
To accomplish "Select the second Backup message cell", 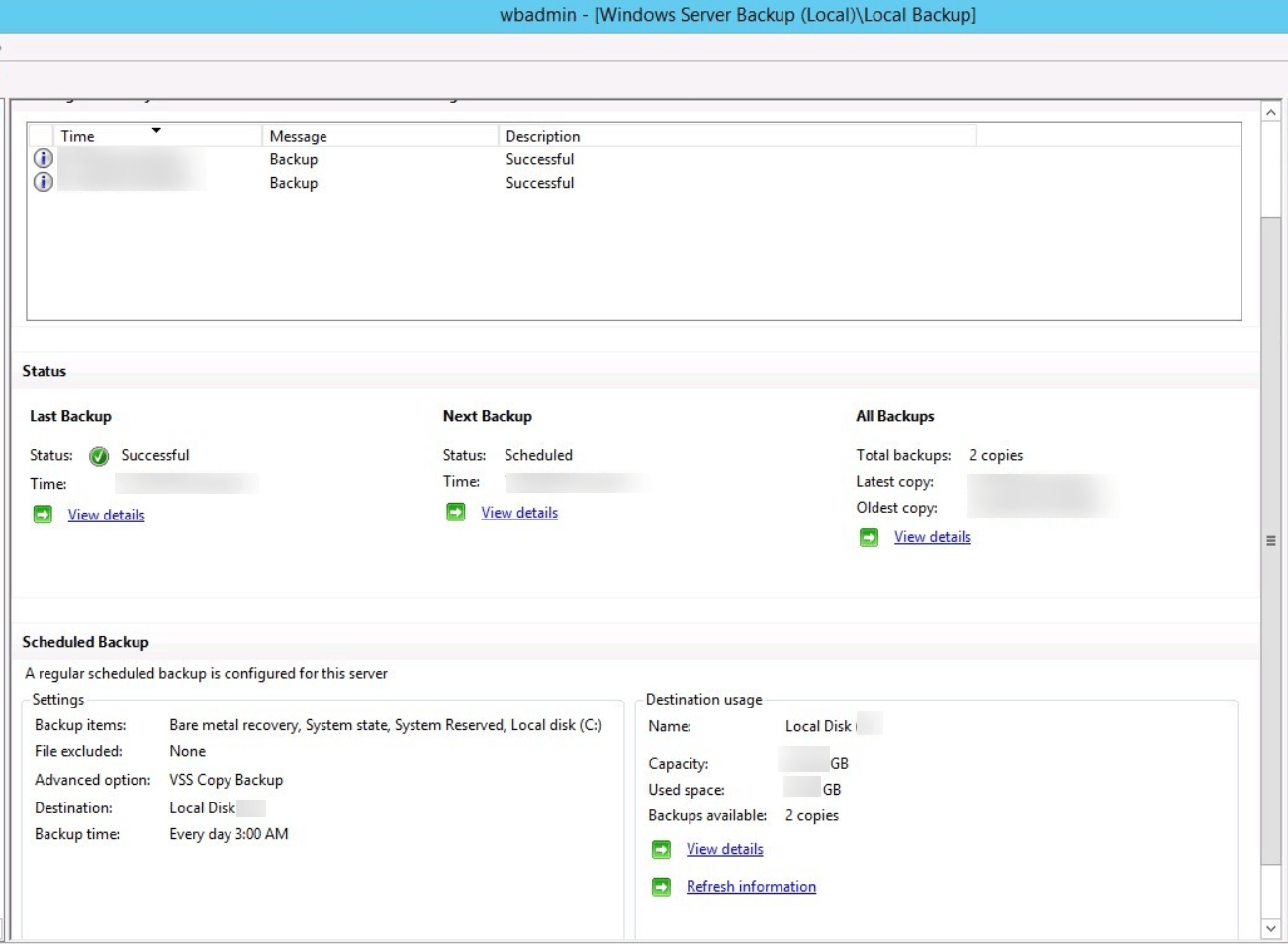I will pyautogui.click(x=294, y=183).
